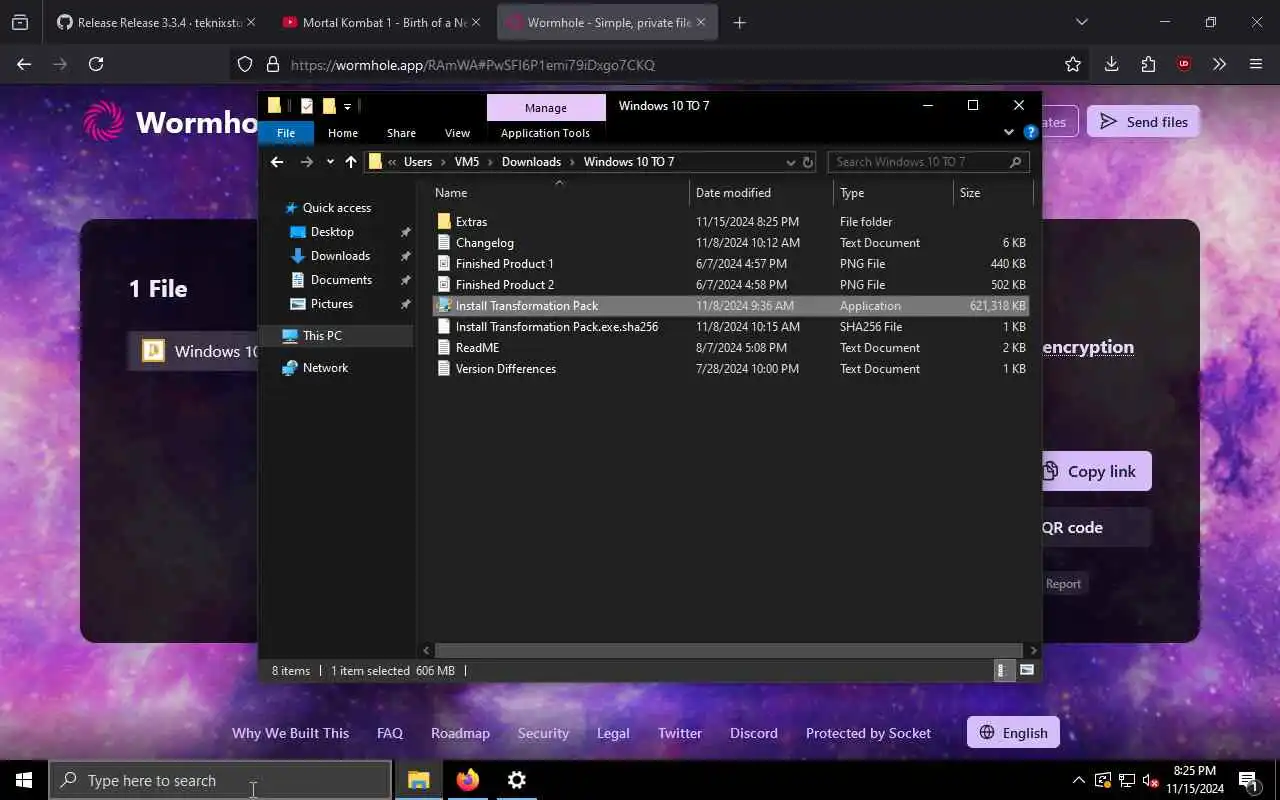This screenshot has height=800, width=1280.
Task: Open a new Firefox tab
Action: point(739,22)
